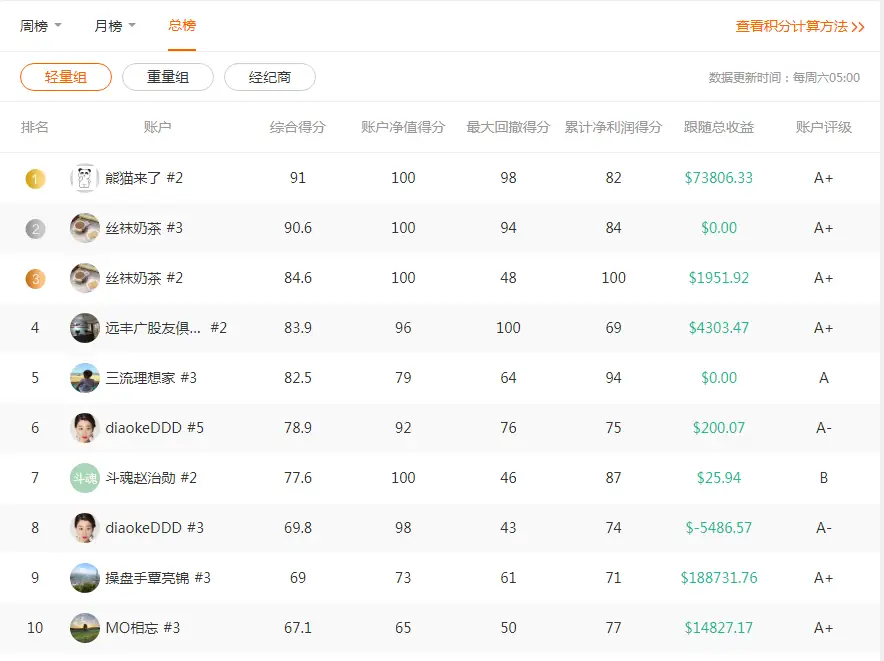Open account 斗魂赵治勋 #2
The width and height of the screenshot is (884, 661).
[x=151, y=478]
